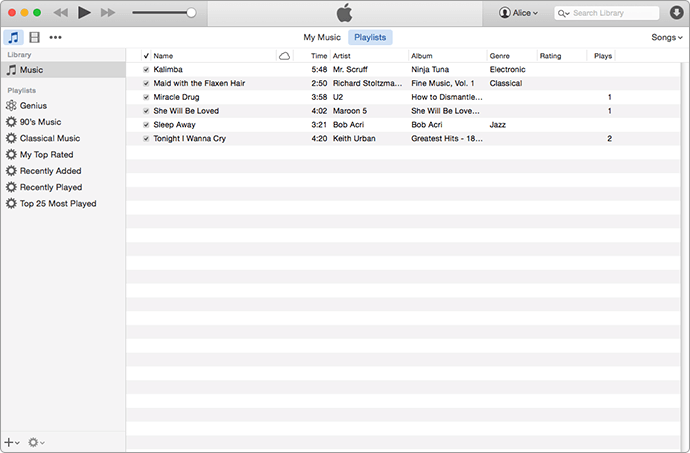The image size is (690, 453).
Task: Switch to the Playlists tab
Action: pyautogui.click(x=370, y=37)
